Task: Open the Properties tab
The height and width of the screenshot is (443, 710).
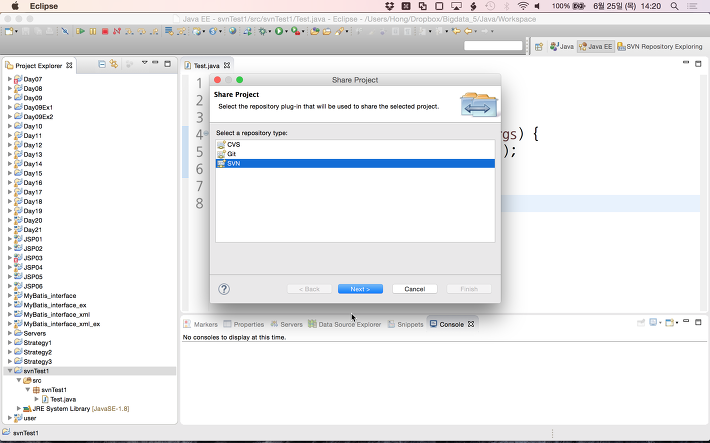Action: click(x=244, y=324)
